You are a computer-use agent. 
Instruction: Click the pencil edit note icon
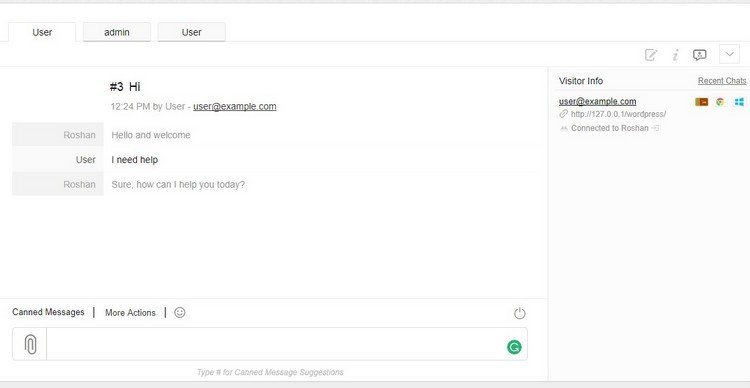651,55
